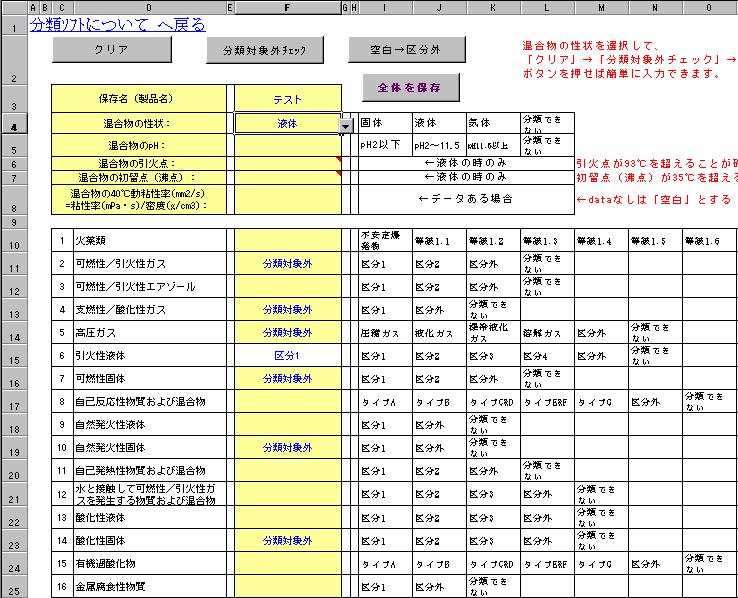Screen dimensions: 738x598
Task: Click the クリア button
Action: 112,49
